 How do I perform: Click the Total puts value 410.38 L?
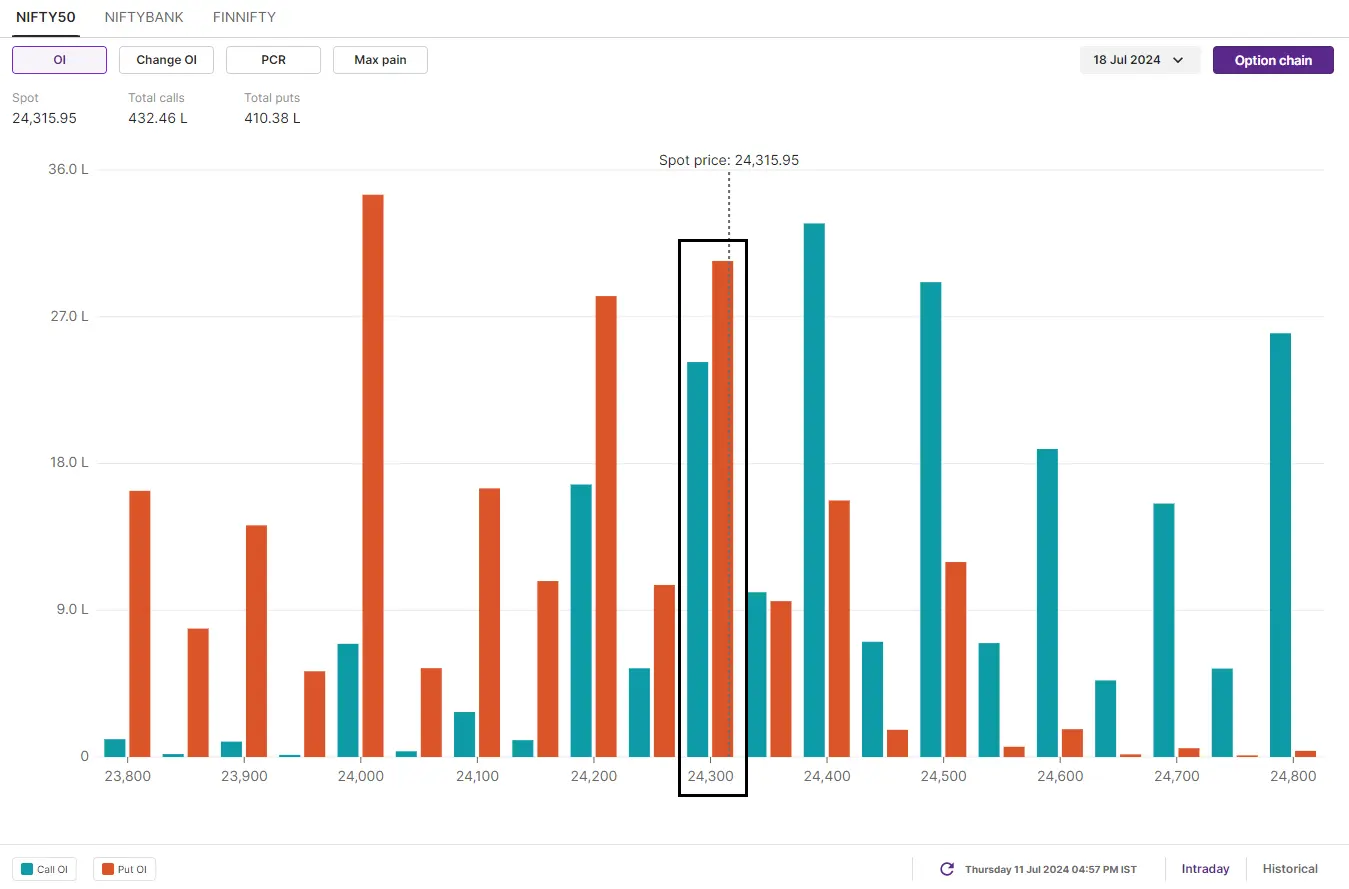coord(272,118)
